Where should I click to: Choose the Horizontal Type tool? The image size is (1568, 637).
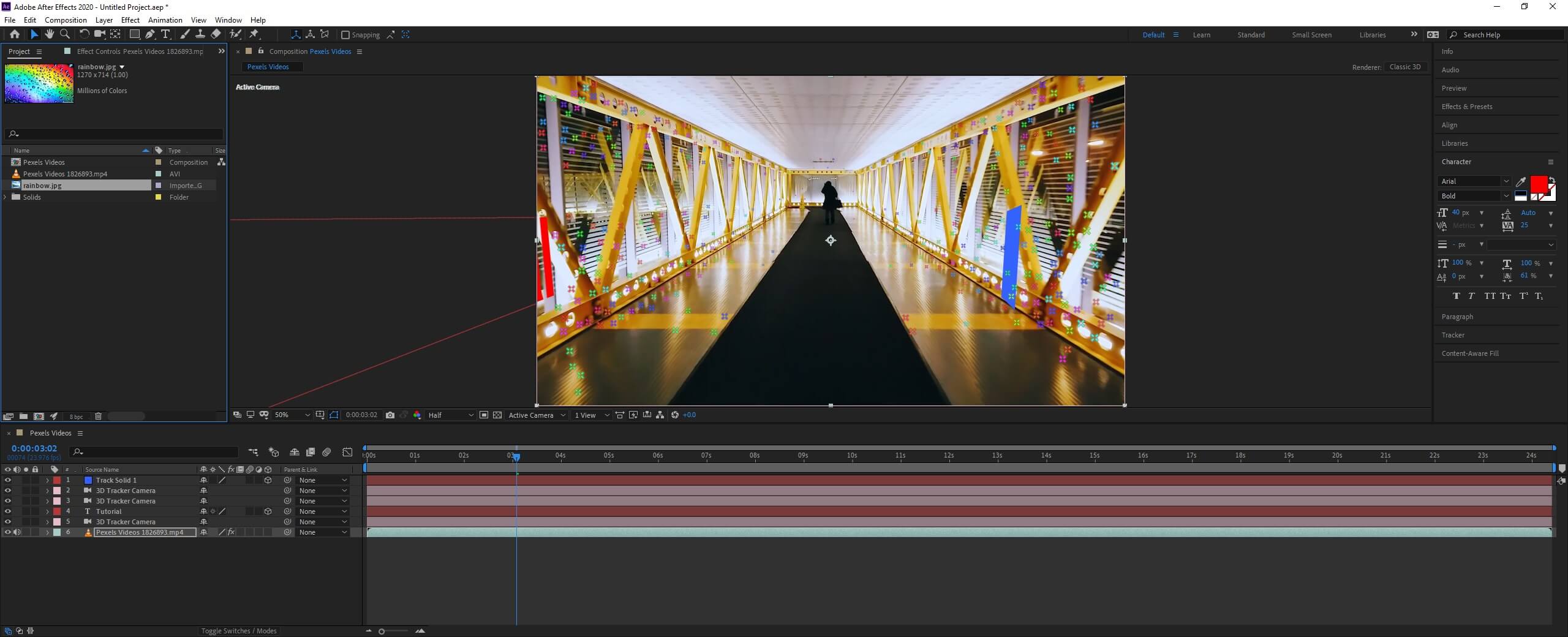tap(165, 34)
